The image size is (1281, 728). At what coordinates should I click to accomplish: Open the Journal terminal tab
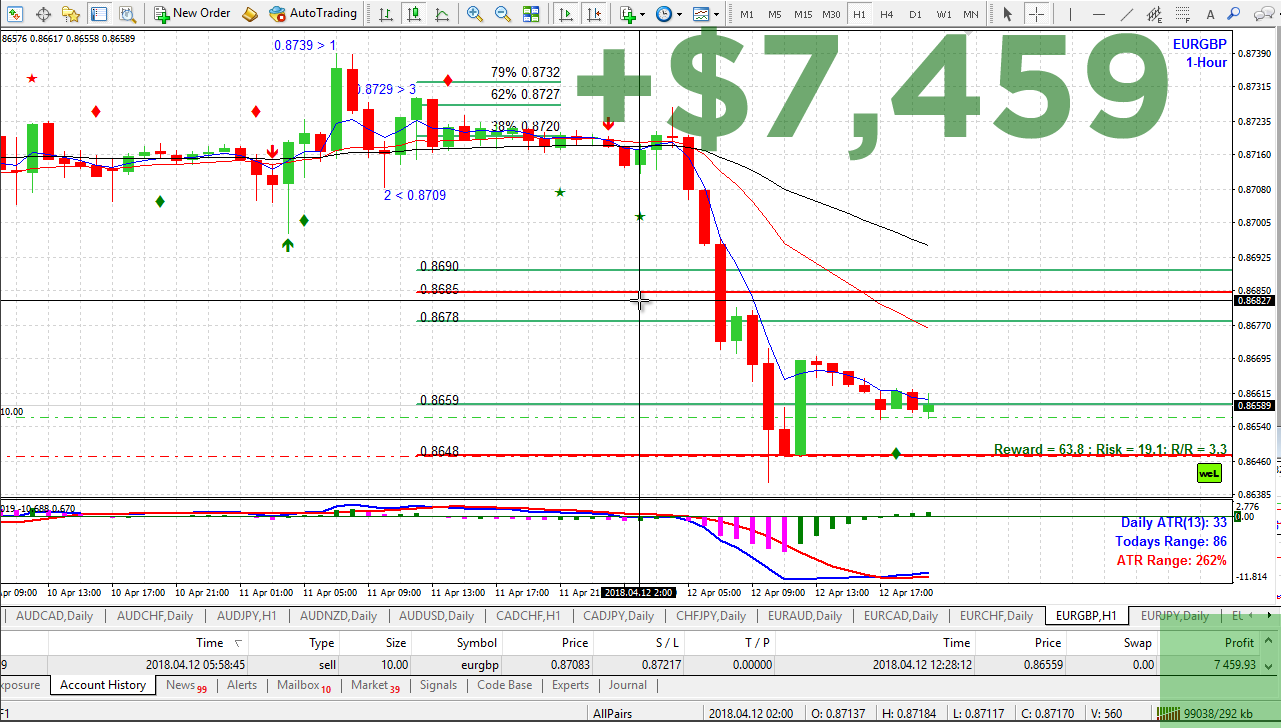(x=628, y=685)
